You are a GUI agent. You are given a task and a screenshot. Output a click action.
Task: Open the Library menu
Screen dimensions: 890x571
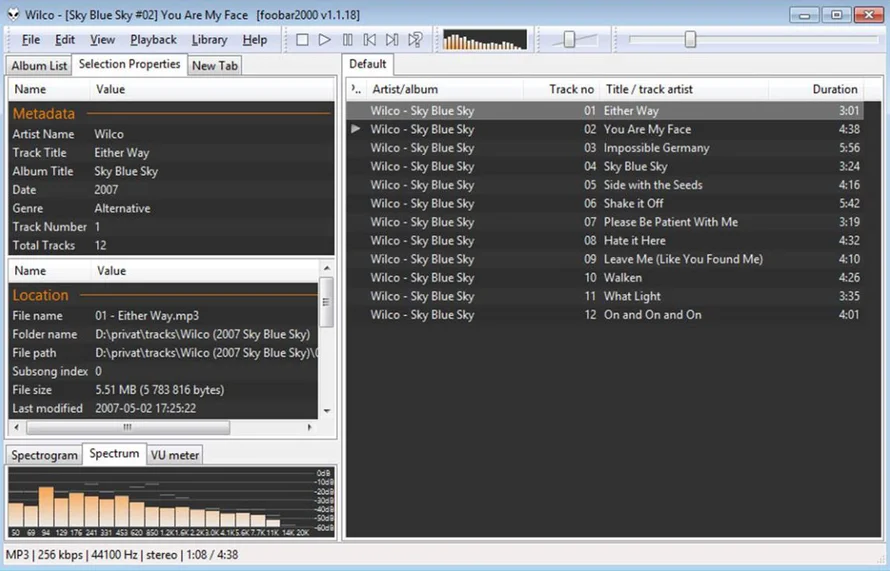(209, 40)
